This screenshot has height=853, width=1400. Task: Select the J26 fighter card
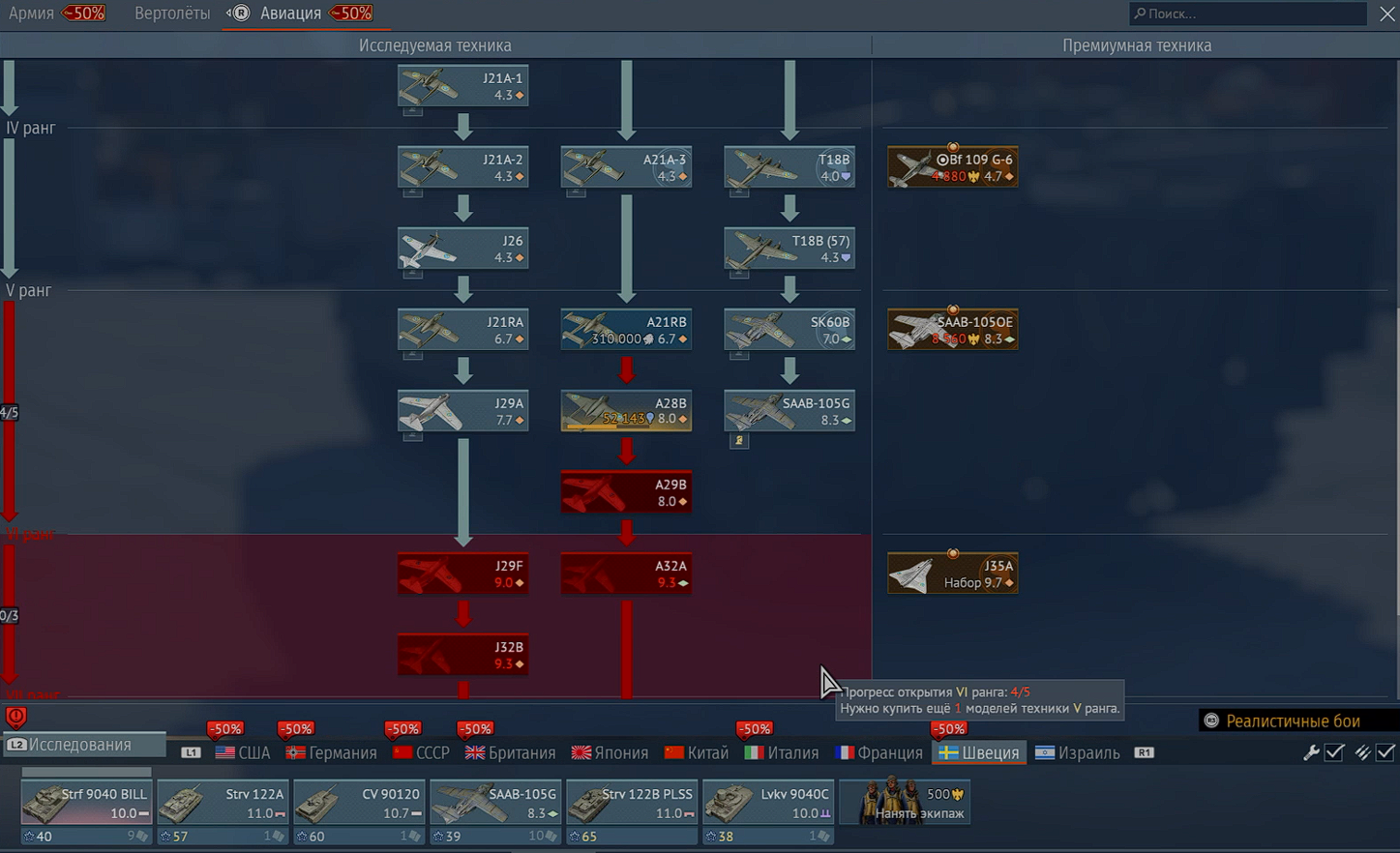(462, 249)
